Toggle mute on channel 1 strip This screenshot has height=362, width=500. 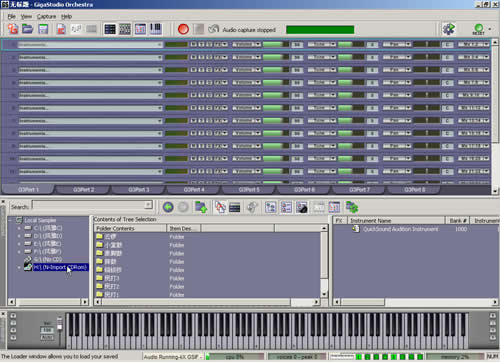point(194,44)
